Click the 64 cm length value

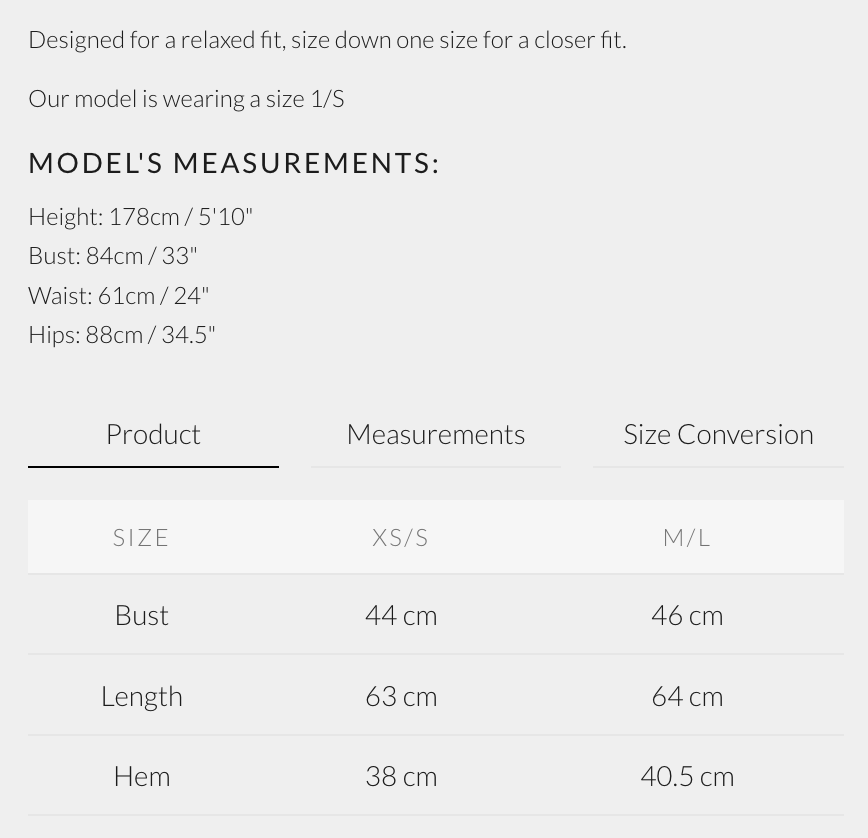[686, 695]
